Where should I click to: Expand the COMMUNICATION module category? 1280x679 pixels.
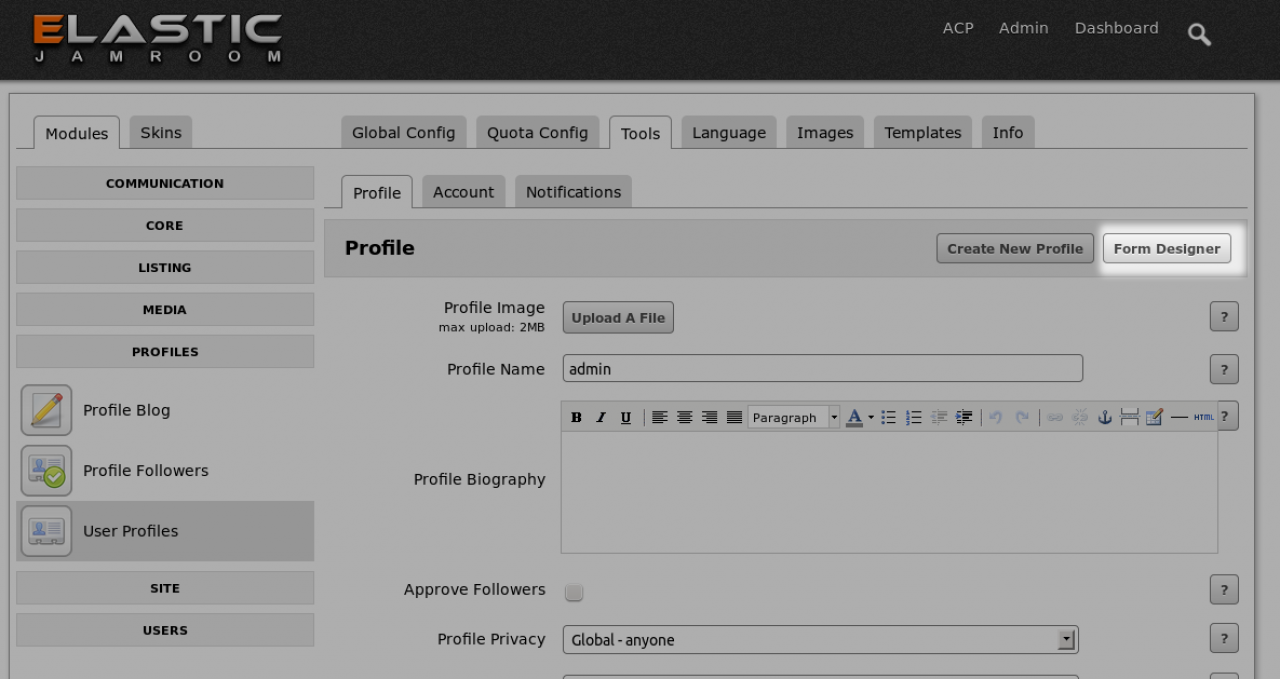[165, 184]
